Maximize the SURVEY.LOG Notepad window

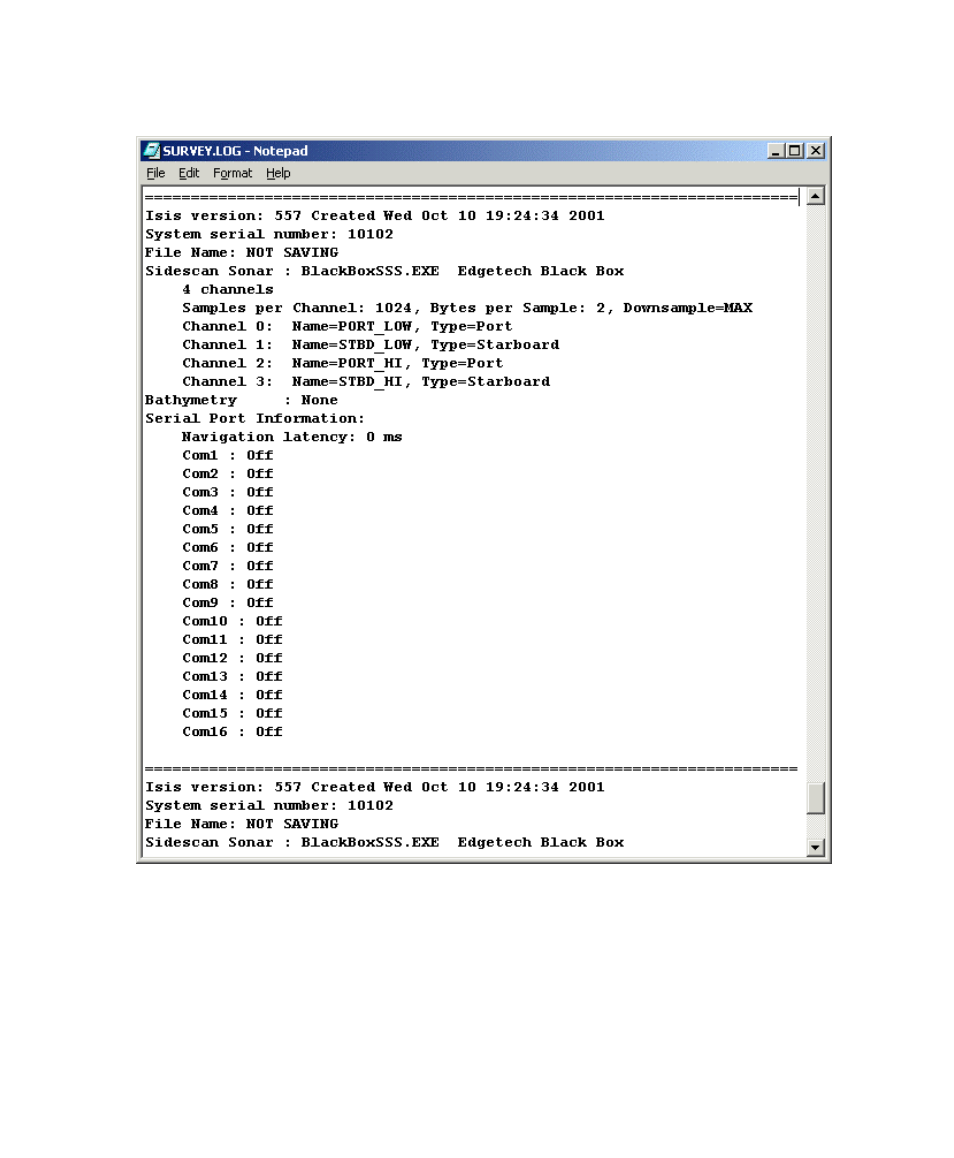[x=795, y=151]
